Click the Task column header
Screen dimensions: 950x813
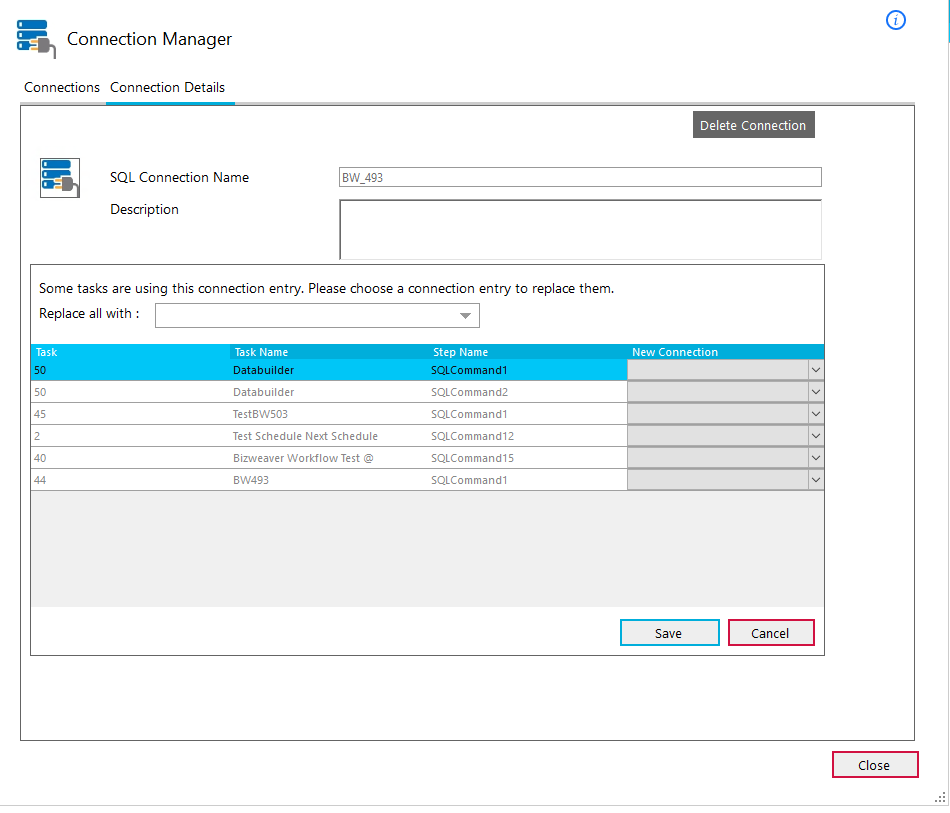pos(130,352)
